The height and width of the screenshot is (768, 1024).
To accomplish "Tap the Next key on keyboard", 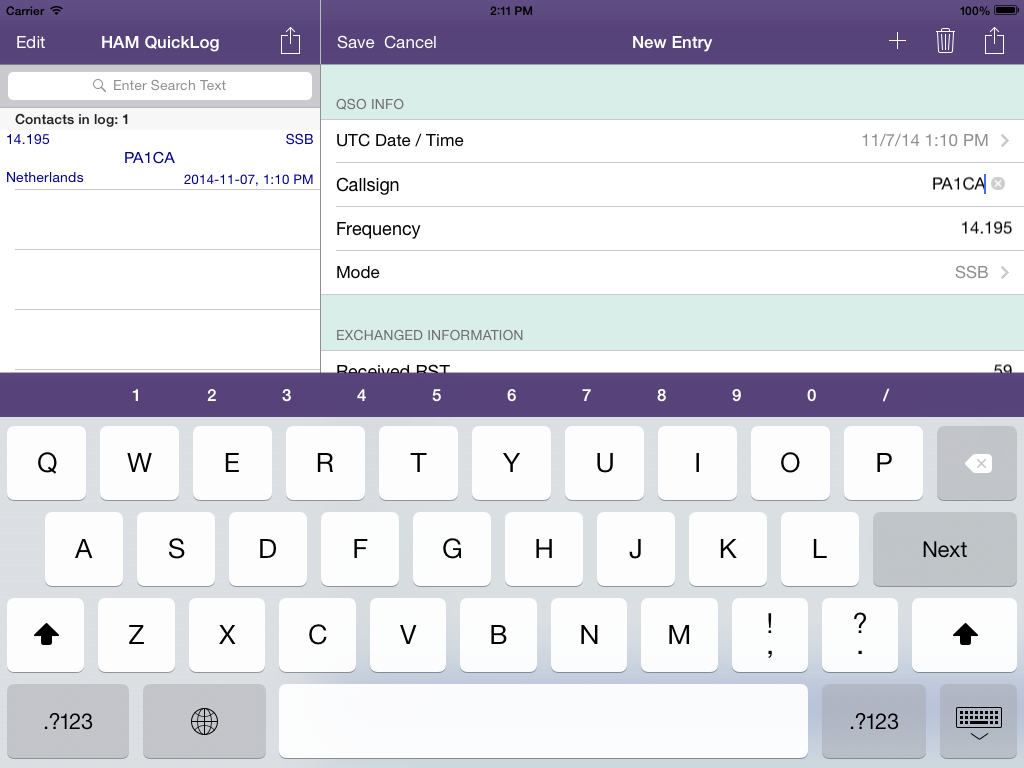I will [x=944, y=549].
